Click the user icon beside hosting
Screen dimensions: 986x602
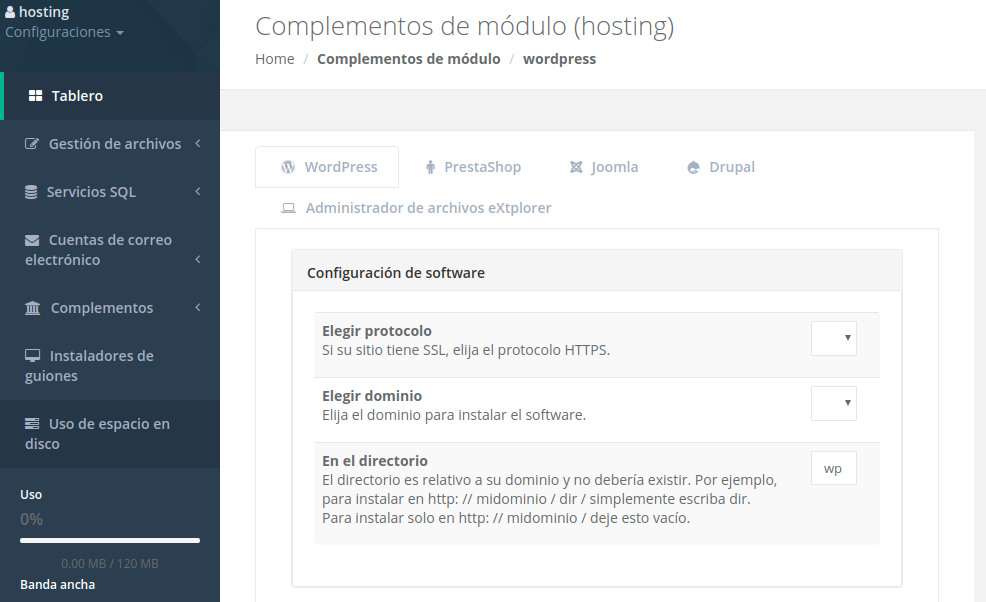[10, 12]
